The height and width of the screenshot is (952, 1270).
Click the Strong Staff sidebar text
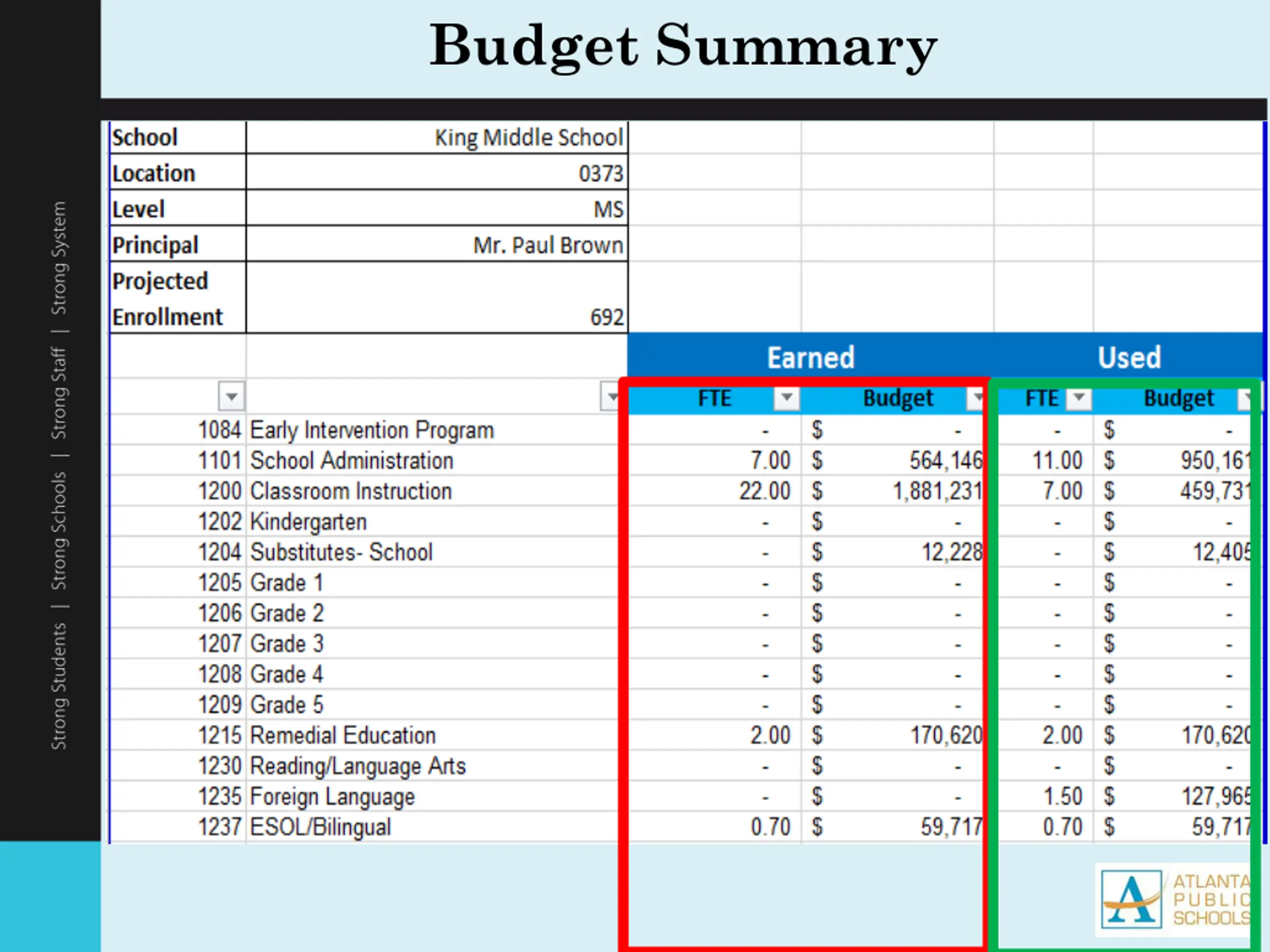[59, 393]
